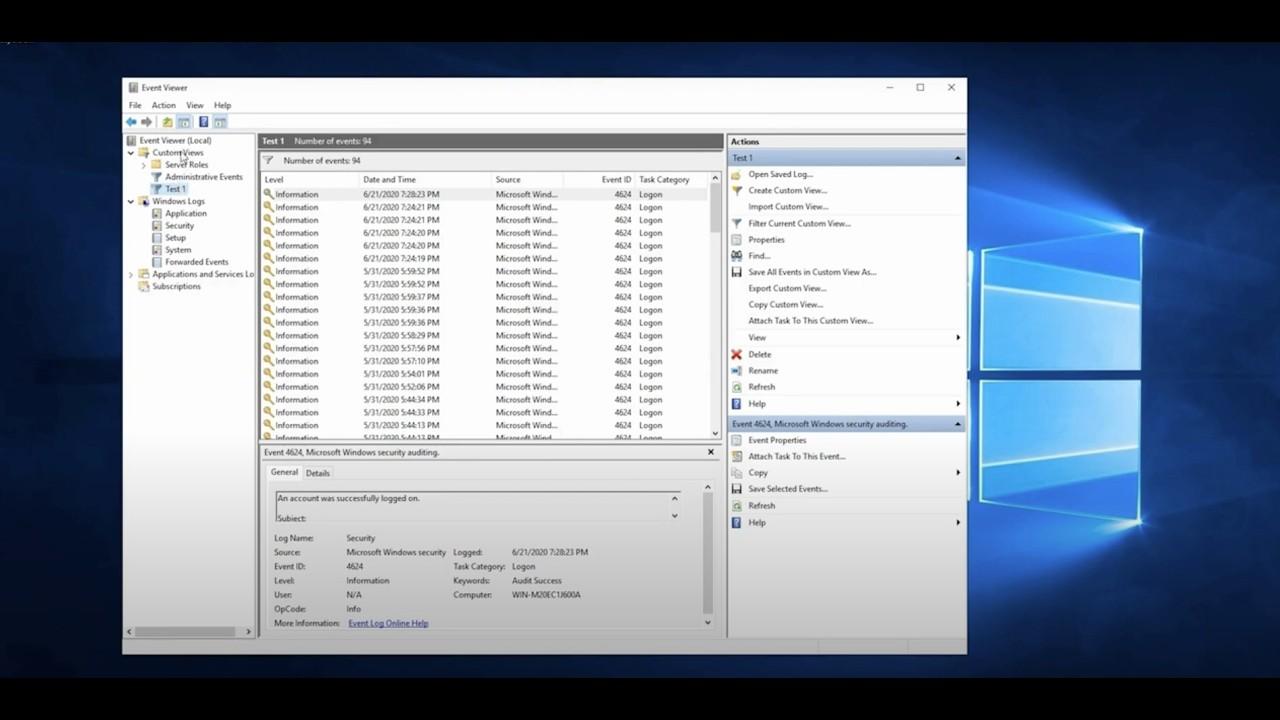
Task: Click the red Delete X icon
Action: pos(737,354)
